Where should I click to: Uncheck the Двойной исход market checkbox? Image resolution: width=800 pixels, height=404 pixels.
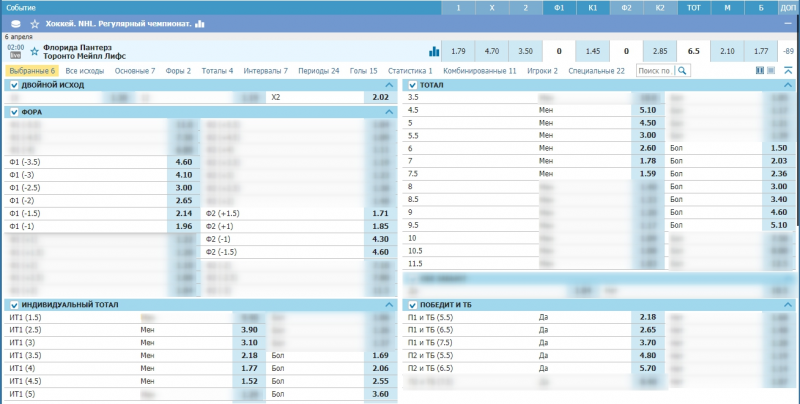click(14, 85)
